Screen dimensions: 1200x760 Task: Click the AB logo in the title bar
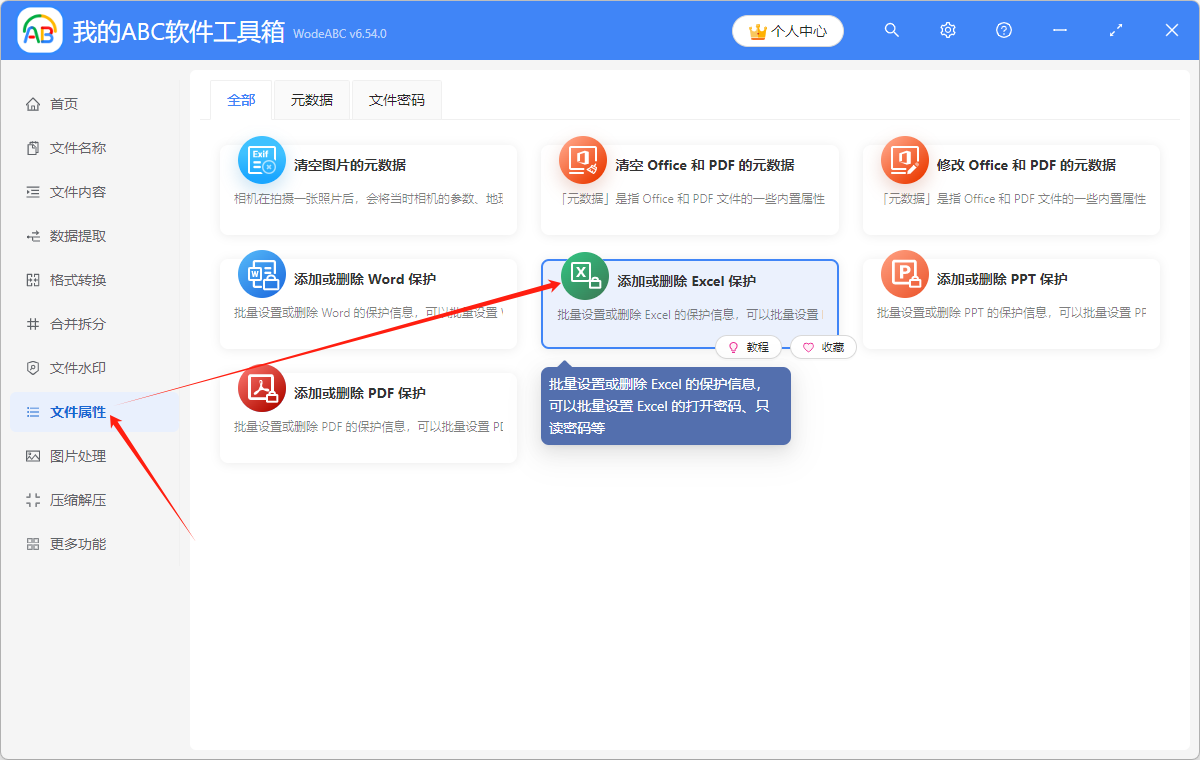pyautogui.click(x=39, y=30)
